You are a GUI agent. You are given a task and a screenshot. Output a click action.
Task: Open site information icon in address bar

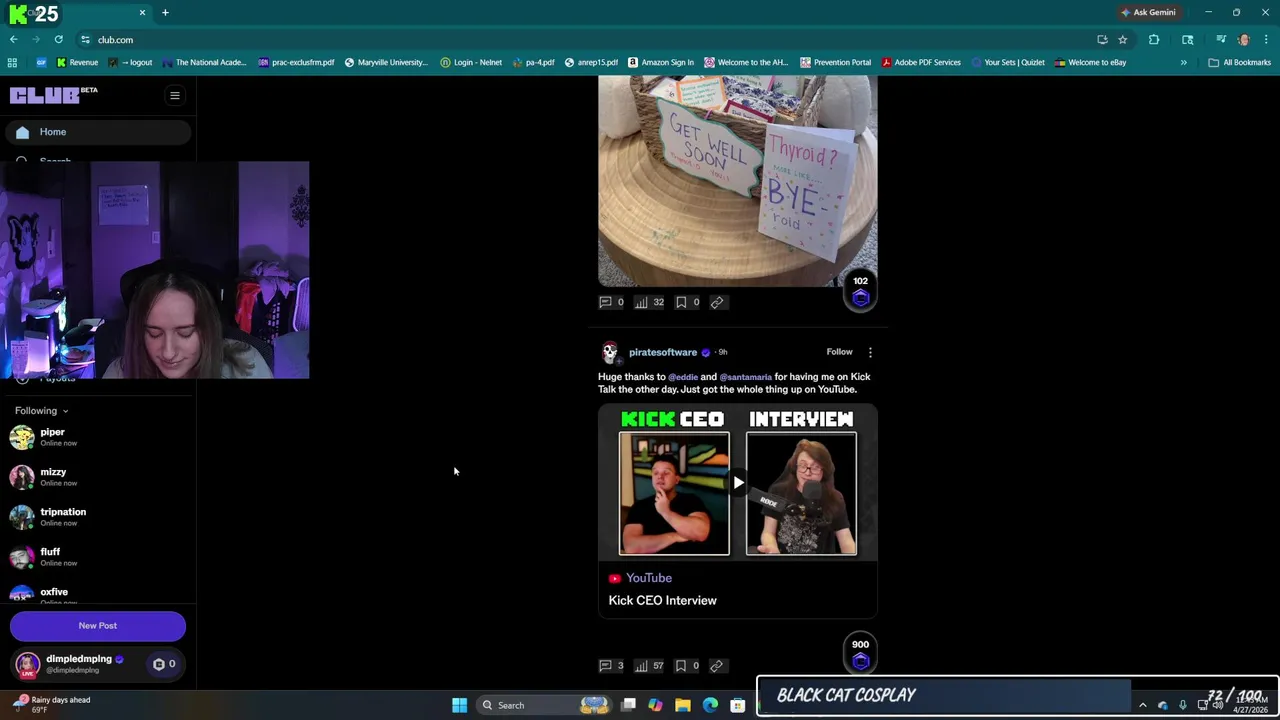[x=85, y=40]
